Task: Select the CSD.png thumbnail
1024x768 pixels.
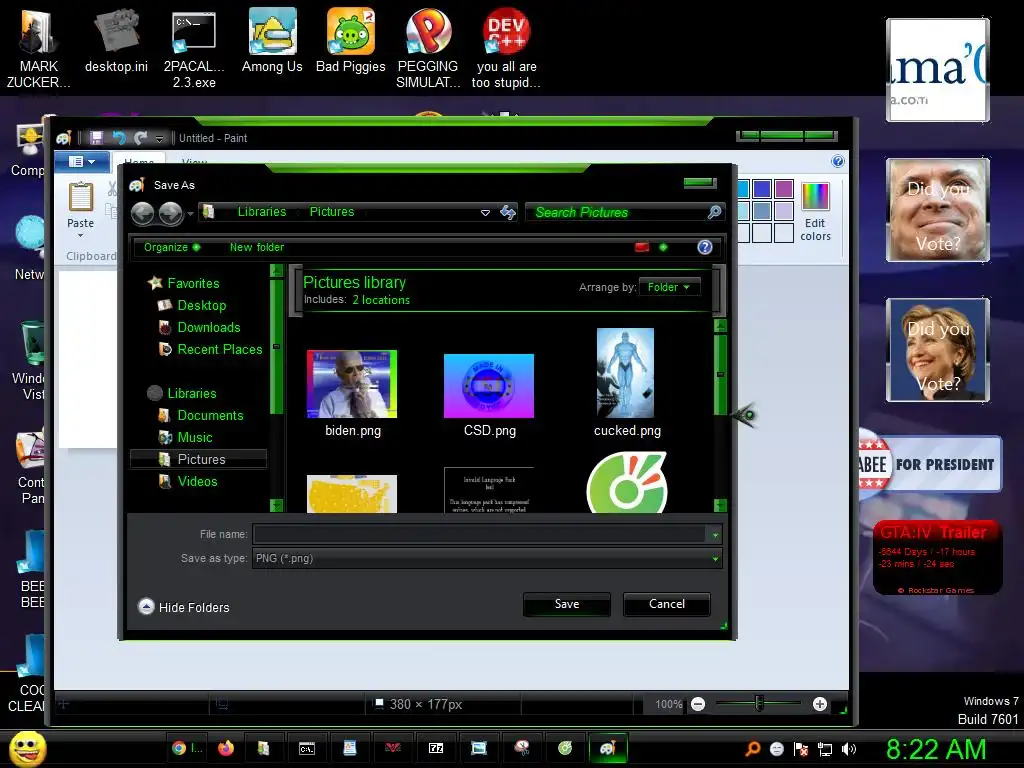Action: pyautogui.click(x=488, y=386)
